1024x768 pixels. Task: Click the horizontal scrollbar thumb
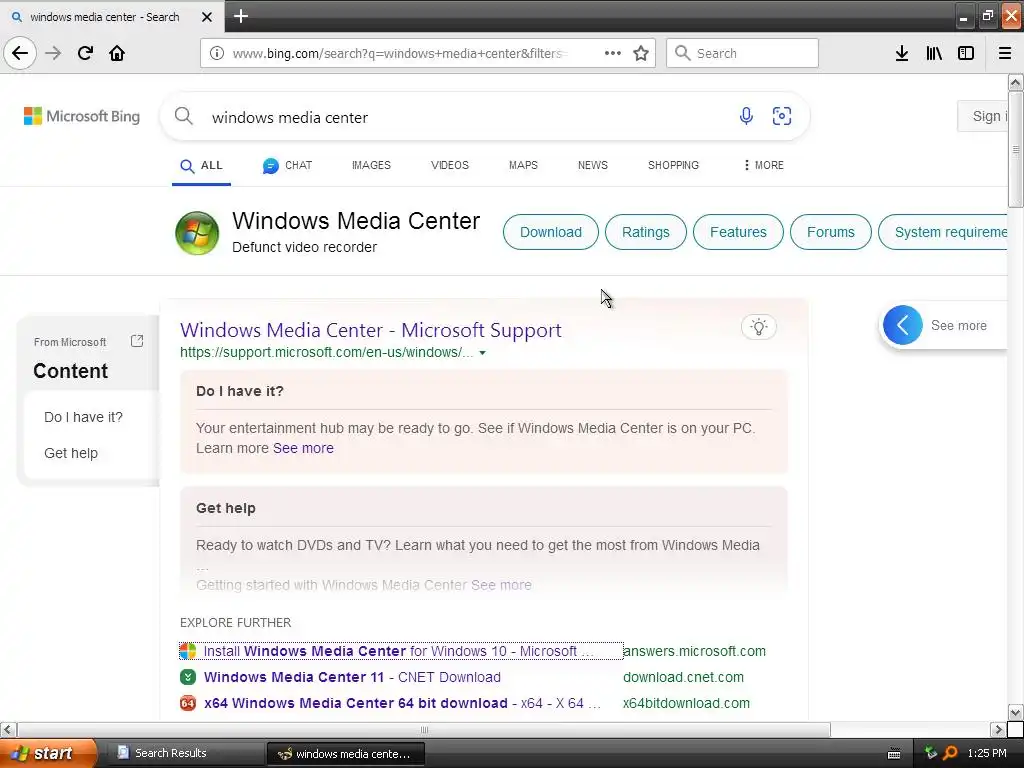(x=424, y=729)
